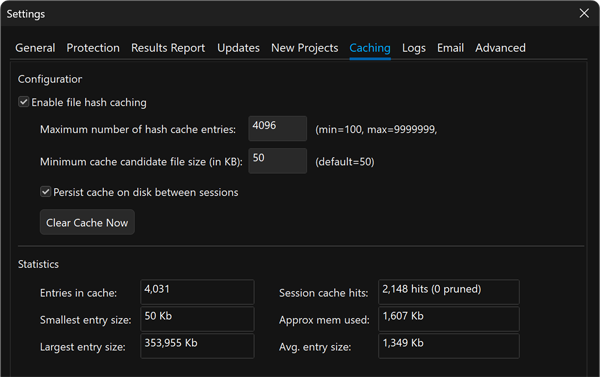
Task: Switch to the Protection tab
Action: pos(93,48)
